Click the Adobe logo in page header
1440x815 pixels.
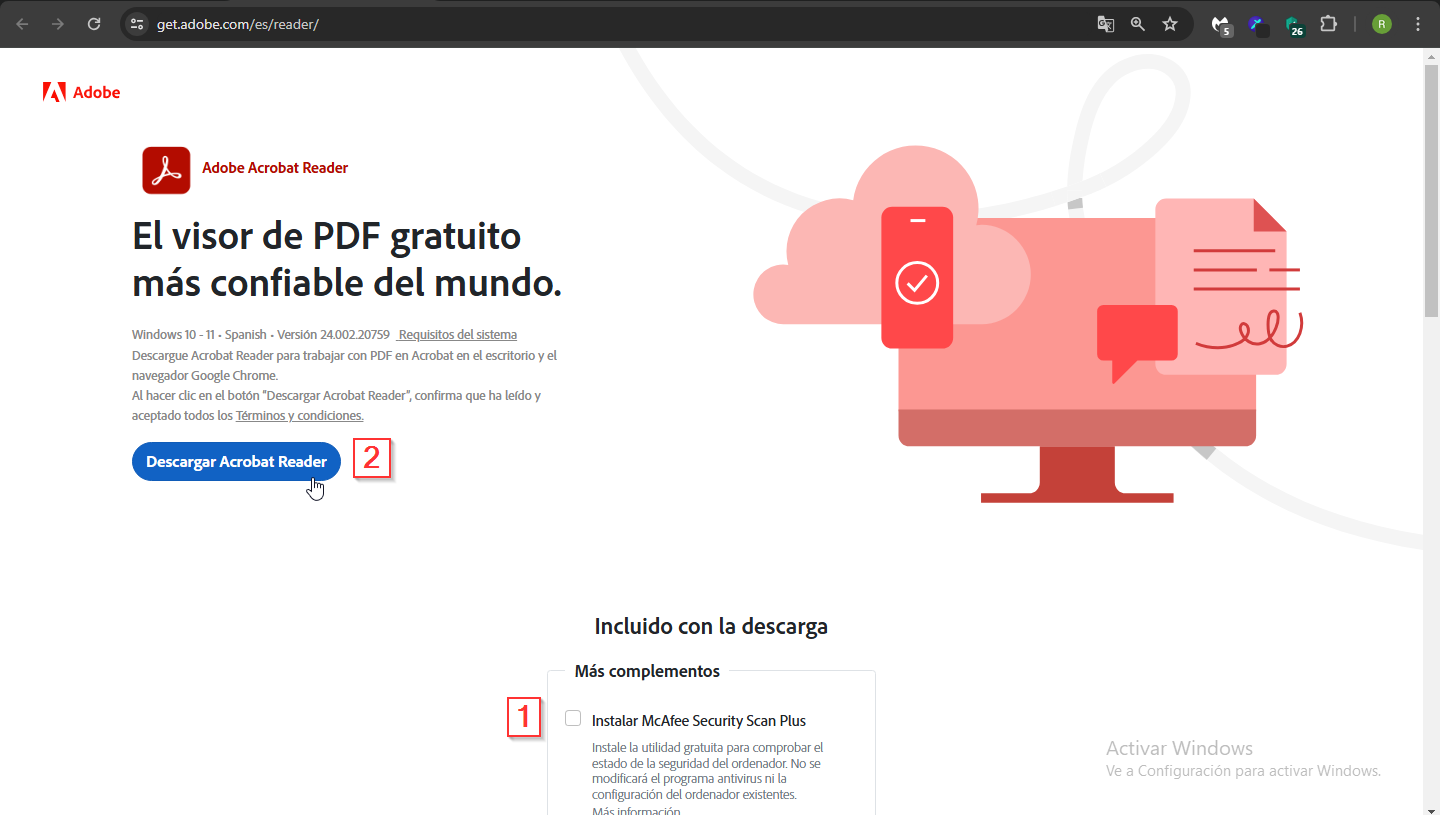81,92
